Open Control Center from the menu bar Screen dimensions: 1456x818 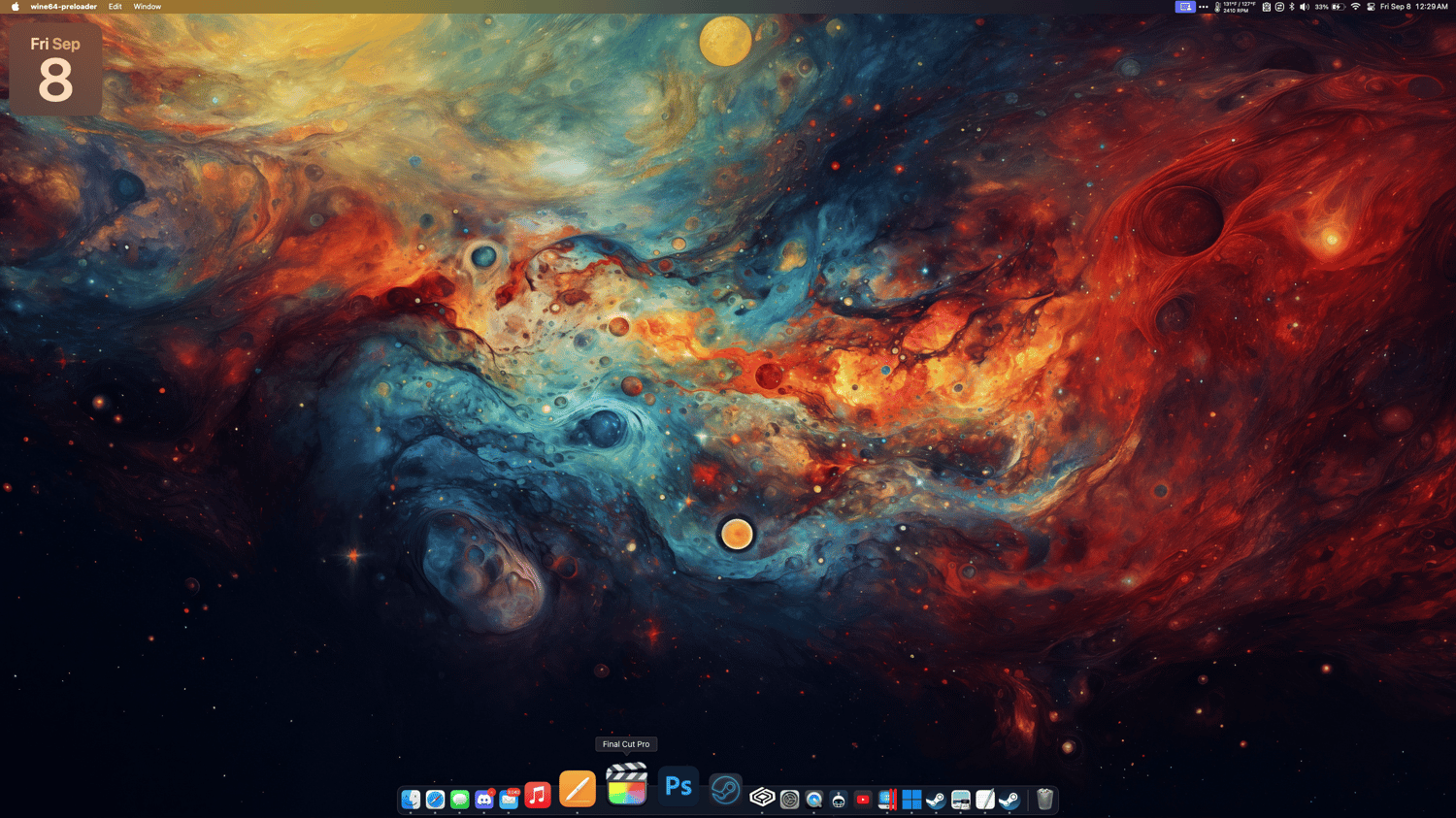(1371, 7)
